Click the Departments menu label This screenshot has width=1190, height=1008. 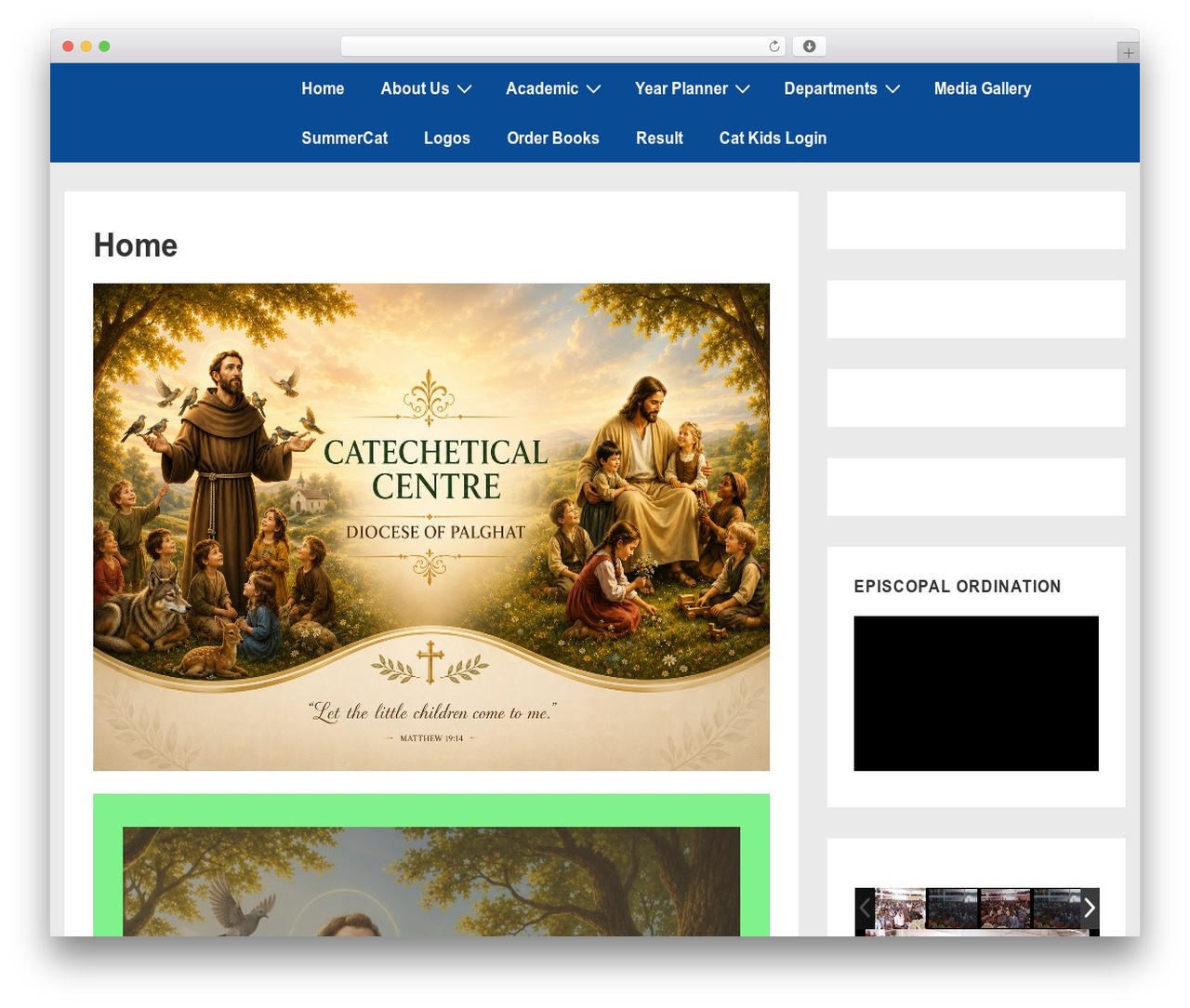click(830, 88)
